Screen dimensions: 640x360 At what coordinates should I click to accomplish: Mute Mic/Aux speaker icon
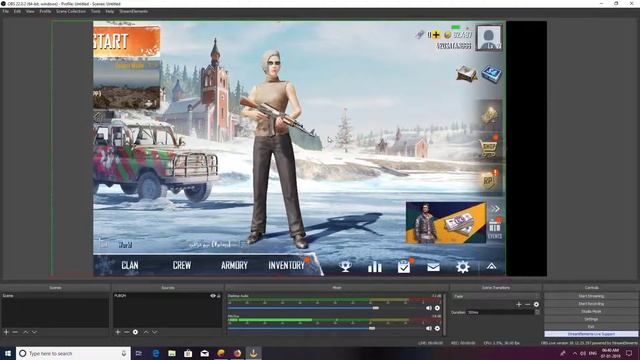429,328
